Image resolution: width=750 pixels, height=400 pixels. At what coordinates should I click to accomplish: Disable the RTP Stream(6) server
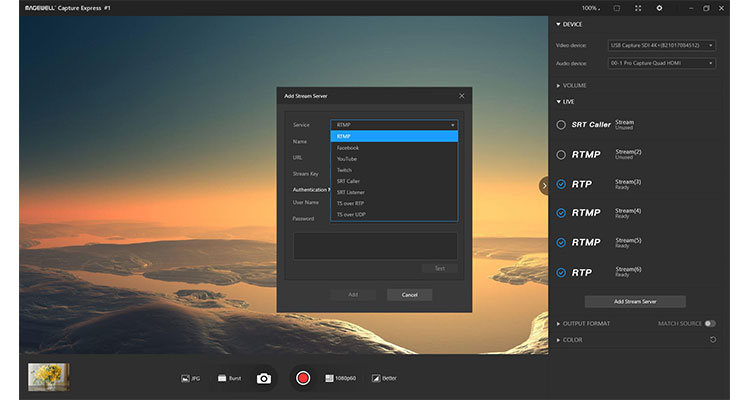tap(561, 273)
